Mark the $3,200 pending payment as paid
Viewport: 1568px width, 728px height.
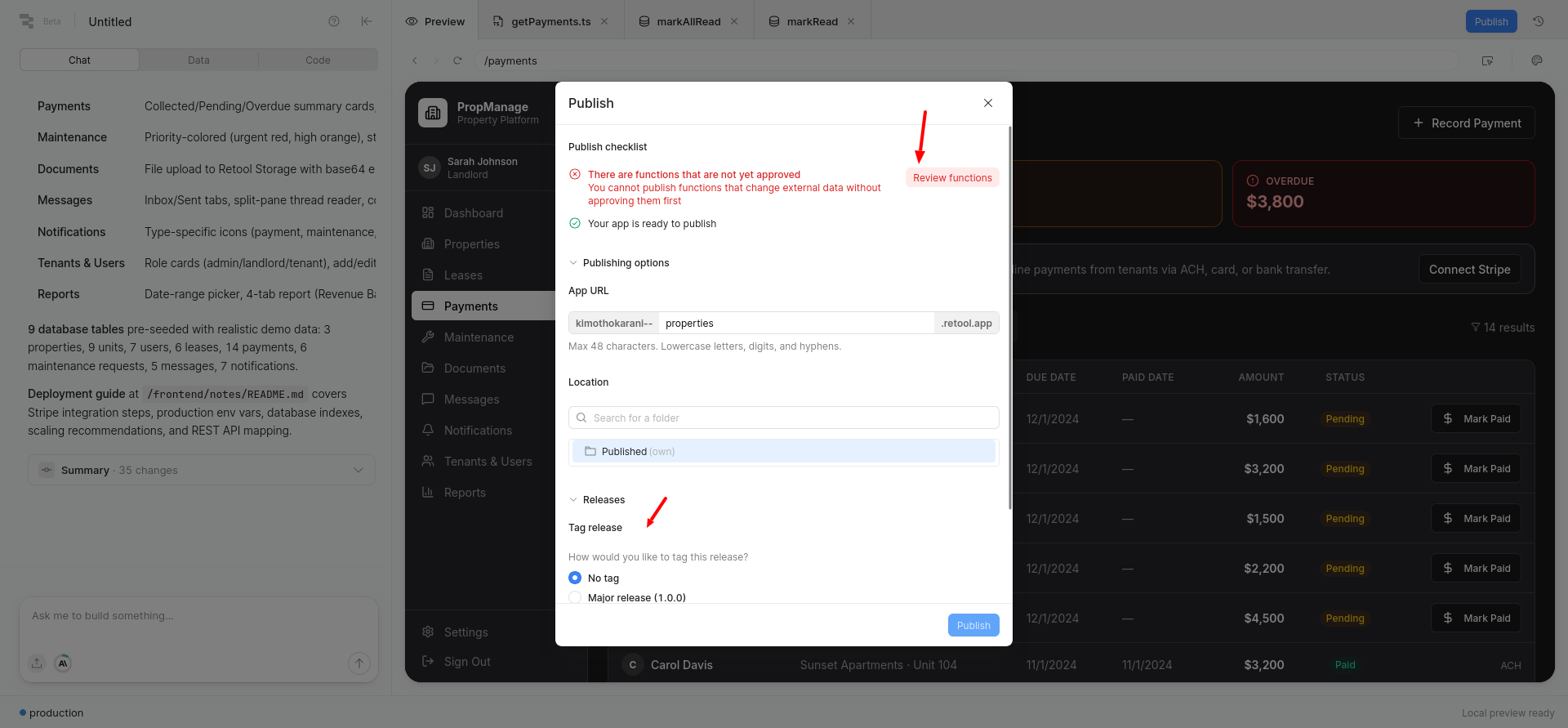(1476, 468)
